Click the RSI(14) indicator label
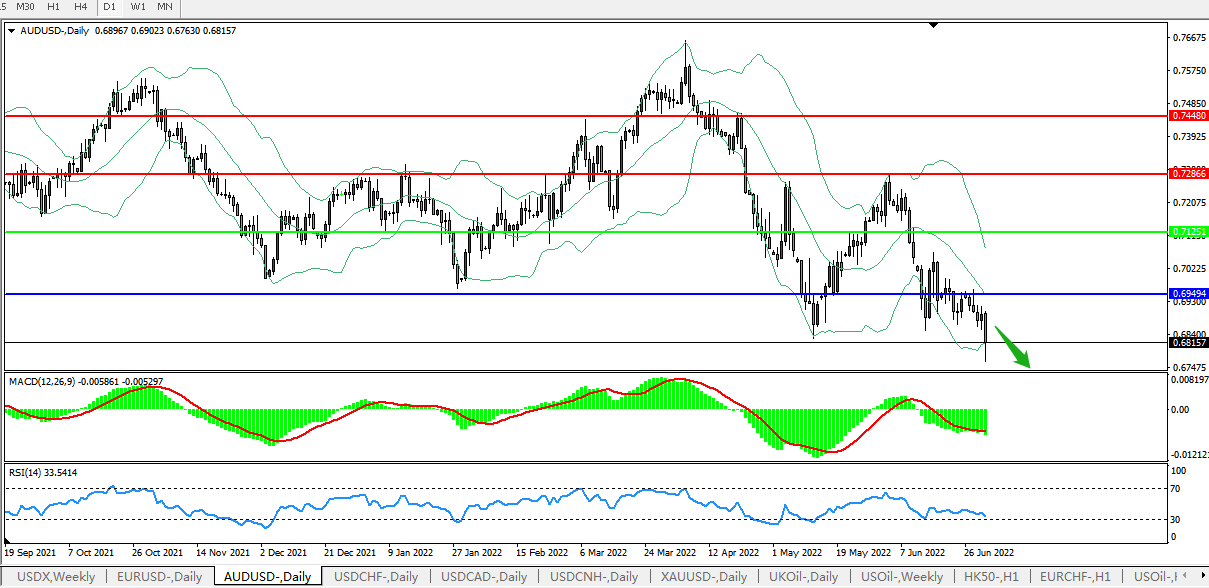Viewport: 1209px width, 588px height. click(x=28, y=472)
